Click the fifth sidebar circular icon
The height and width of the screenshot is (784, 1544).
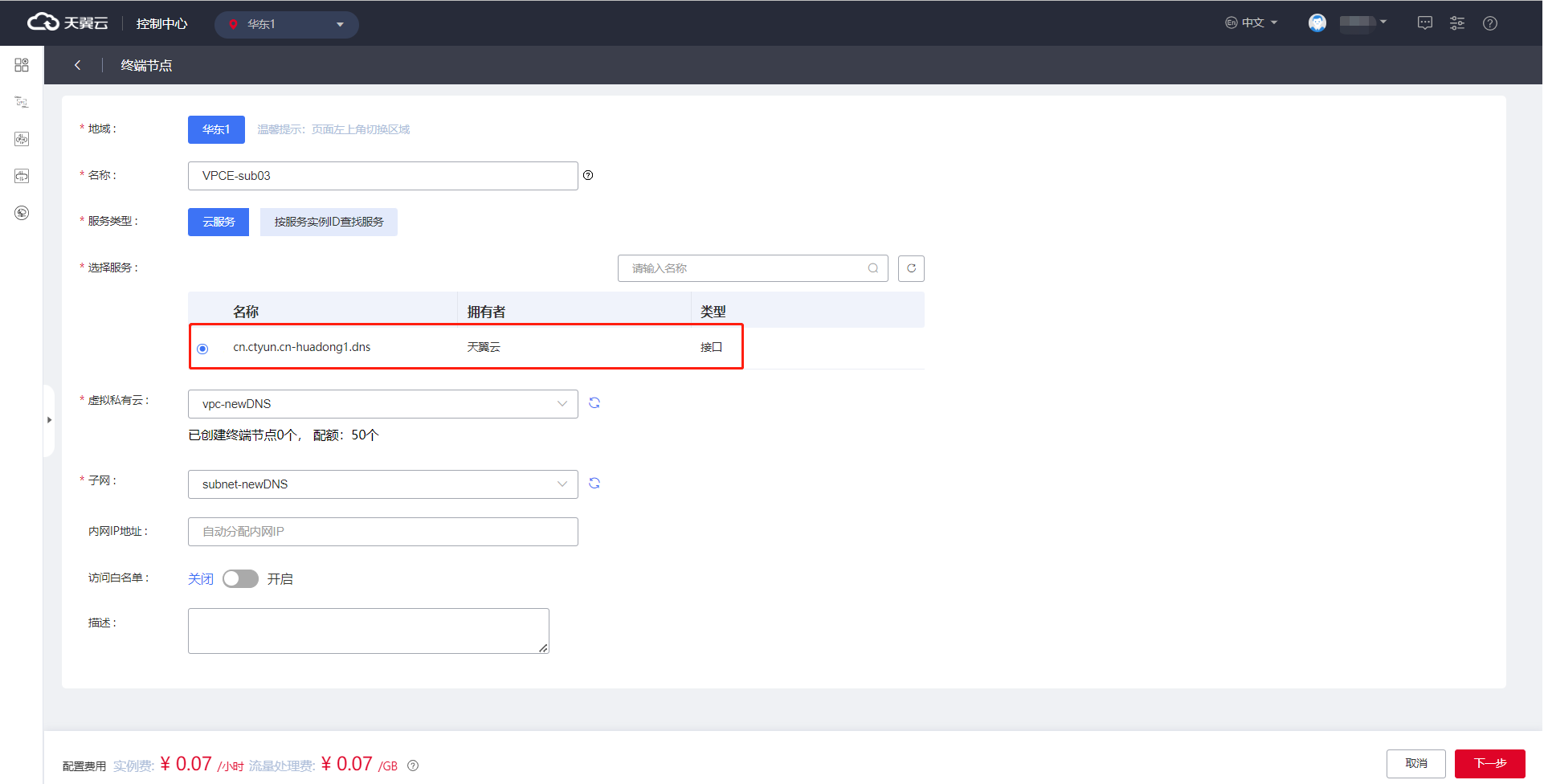[22, 213]
